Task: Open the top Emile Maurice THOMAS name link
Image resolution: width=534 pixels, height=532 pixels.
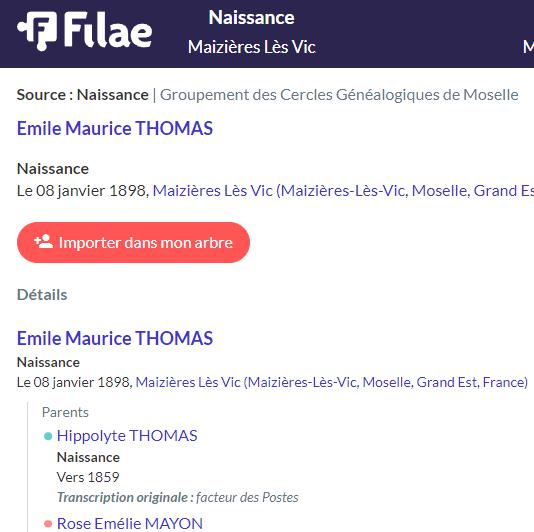Action: [x=115, y=128]
